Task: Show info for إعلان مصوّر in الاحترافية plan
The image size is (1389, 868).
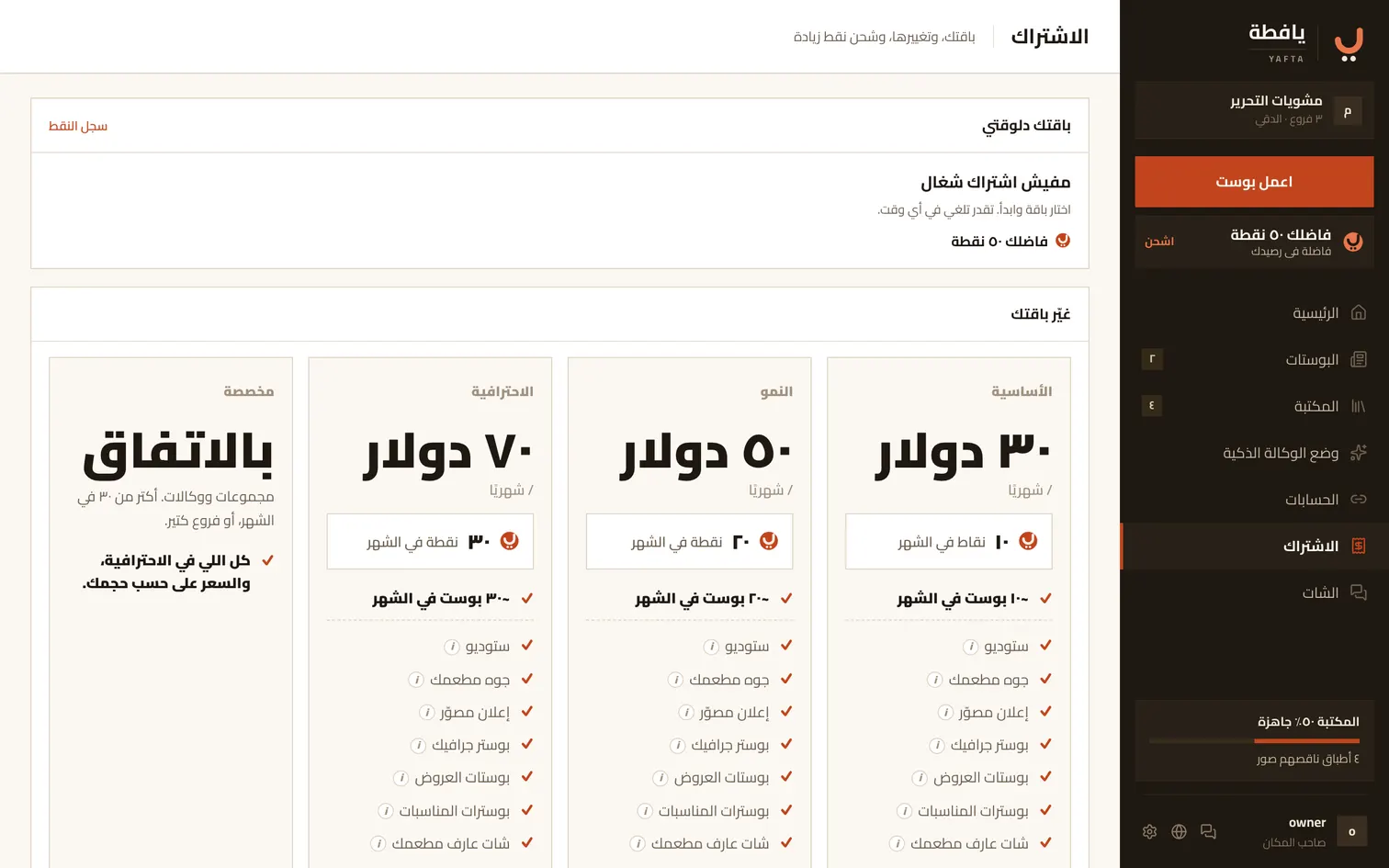Action: (426, 713)
